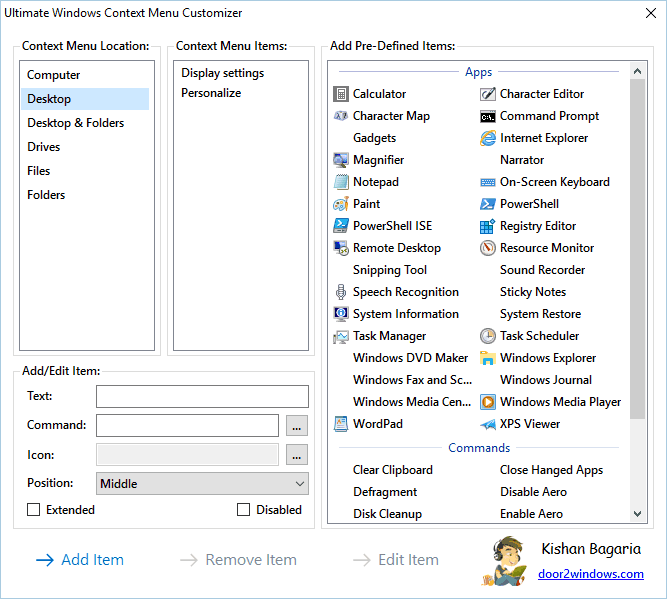Click the On-Screen Keyboard icon
The image size is (667, 599).
coord(487,183)
